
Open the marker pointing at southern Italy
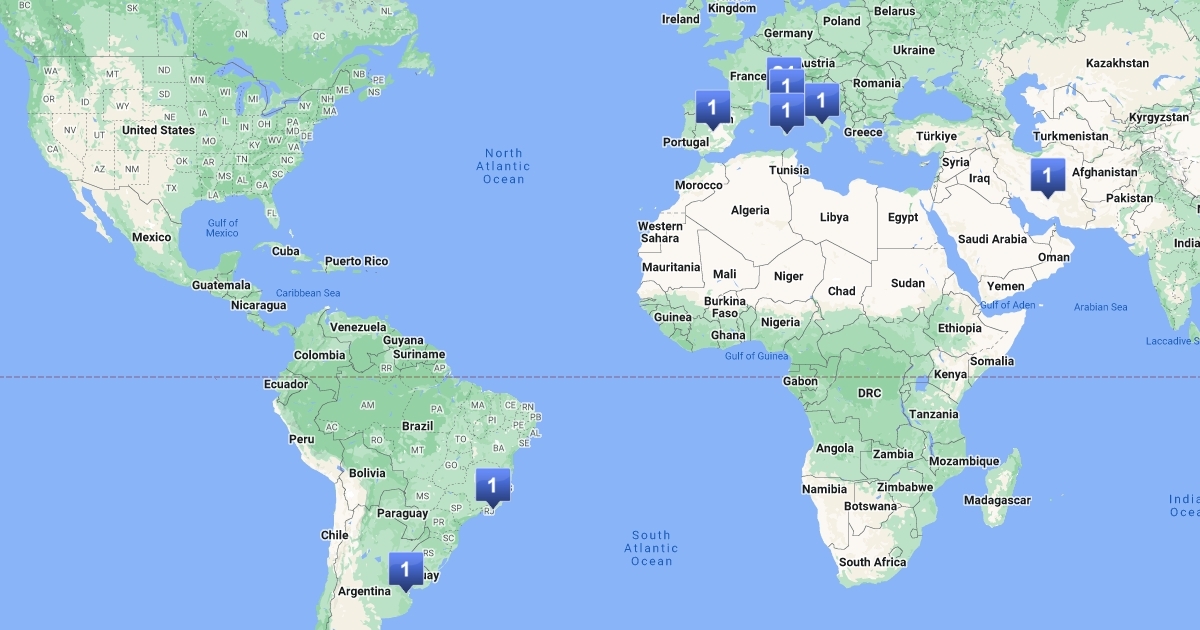(821, 101)
